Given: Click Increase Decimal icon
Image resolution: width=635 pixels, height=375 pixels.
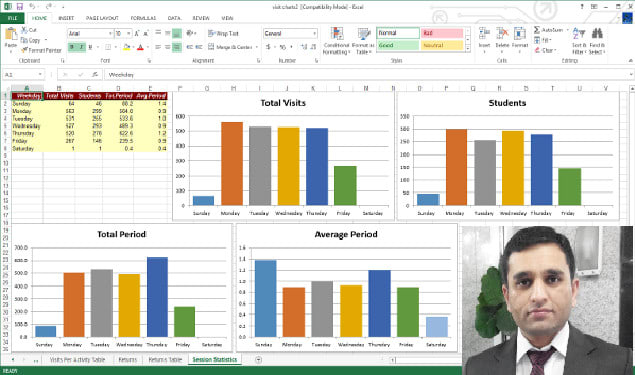Looking at the screenshot, I should [304, 47].
